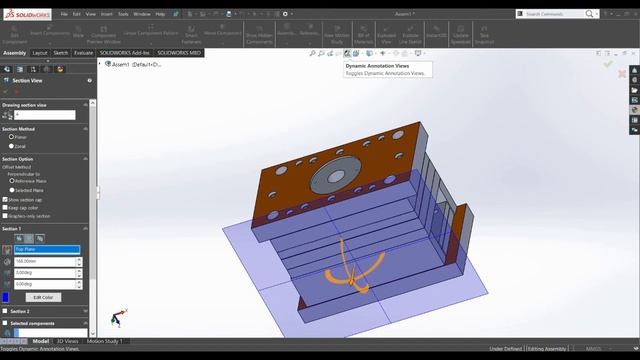Confirm Section View with green checkmark
Image resolution: width=640 pixels, height=360 pixels.
coord(6,91)
